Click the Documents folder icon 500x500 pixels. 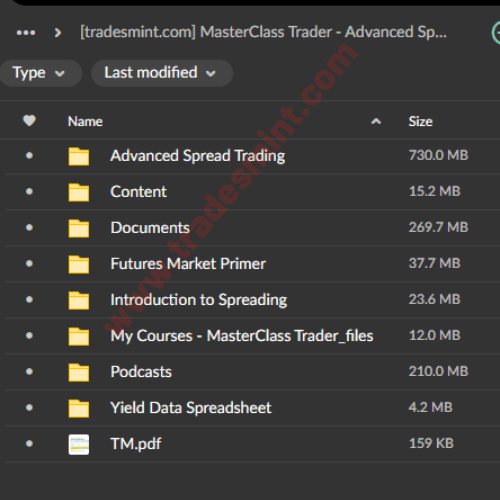79,228
